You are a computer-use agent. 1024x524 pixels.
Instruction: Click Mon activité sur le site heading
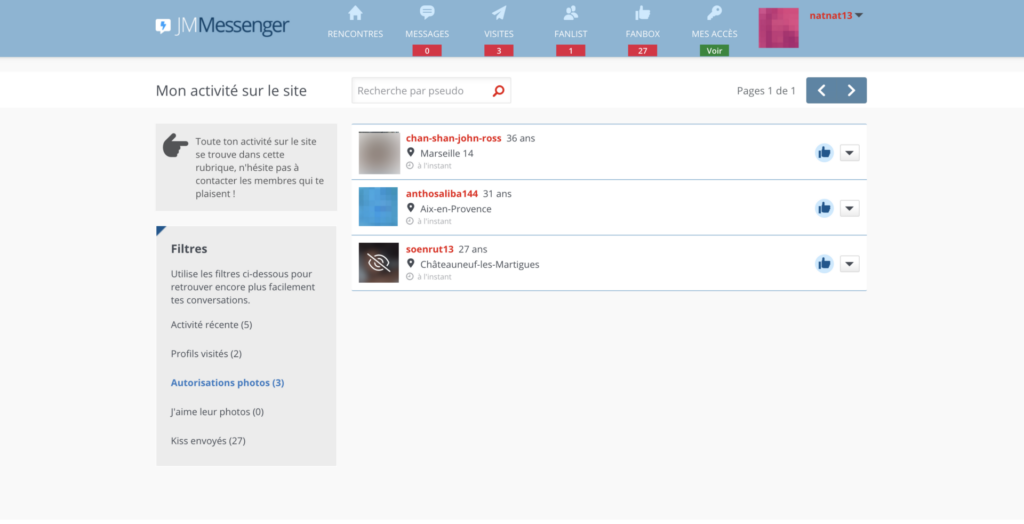coord(231,91)
